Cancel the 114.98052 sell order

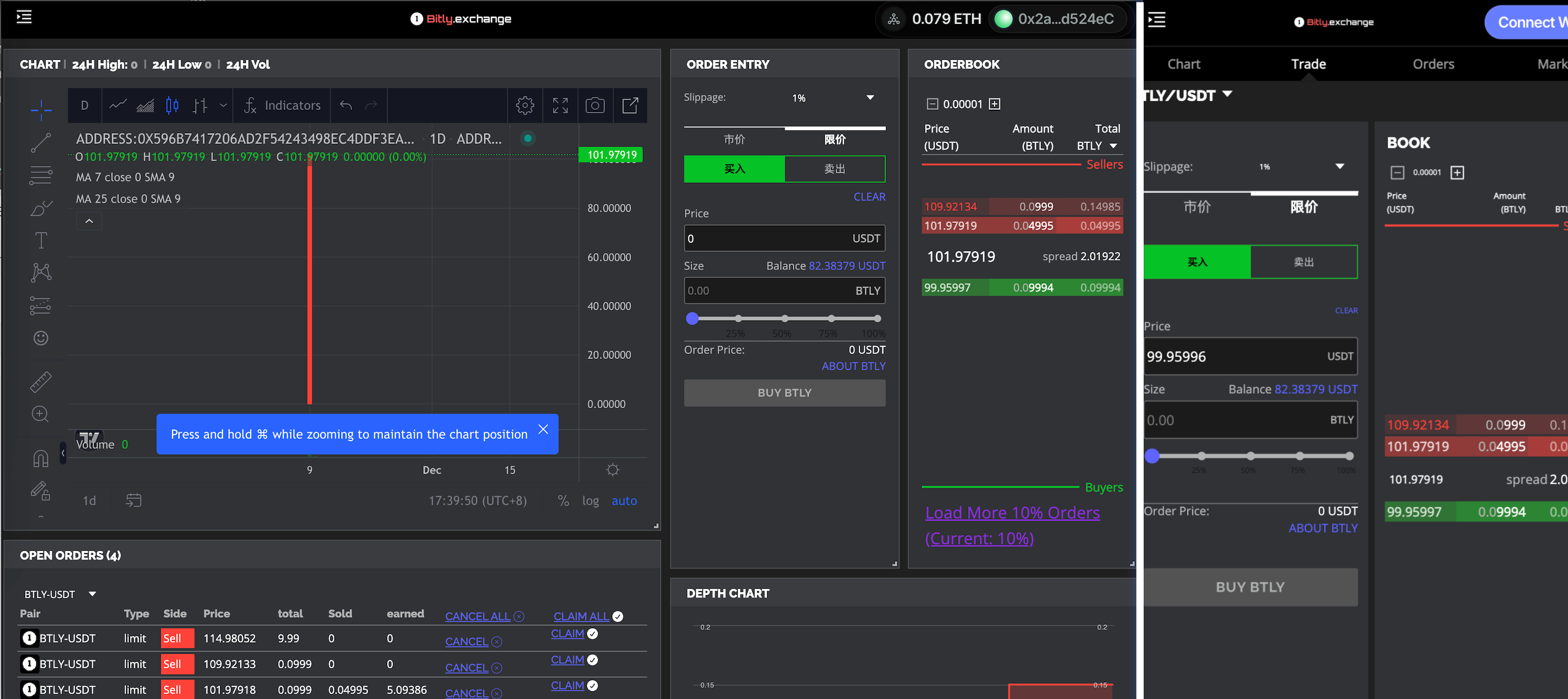click(473, 642)
